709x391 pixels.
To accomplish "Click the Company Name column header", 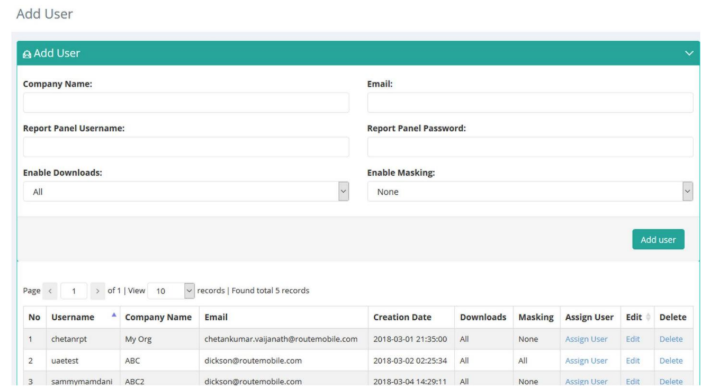I will tap(159, 317).
